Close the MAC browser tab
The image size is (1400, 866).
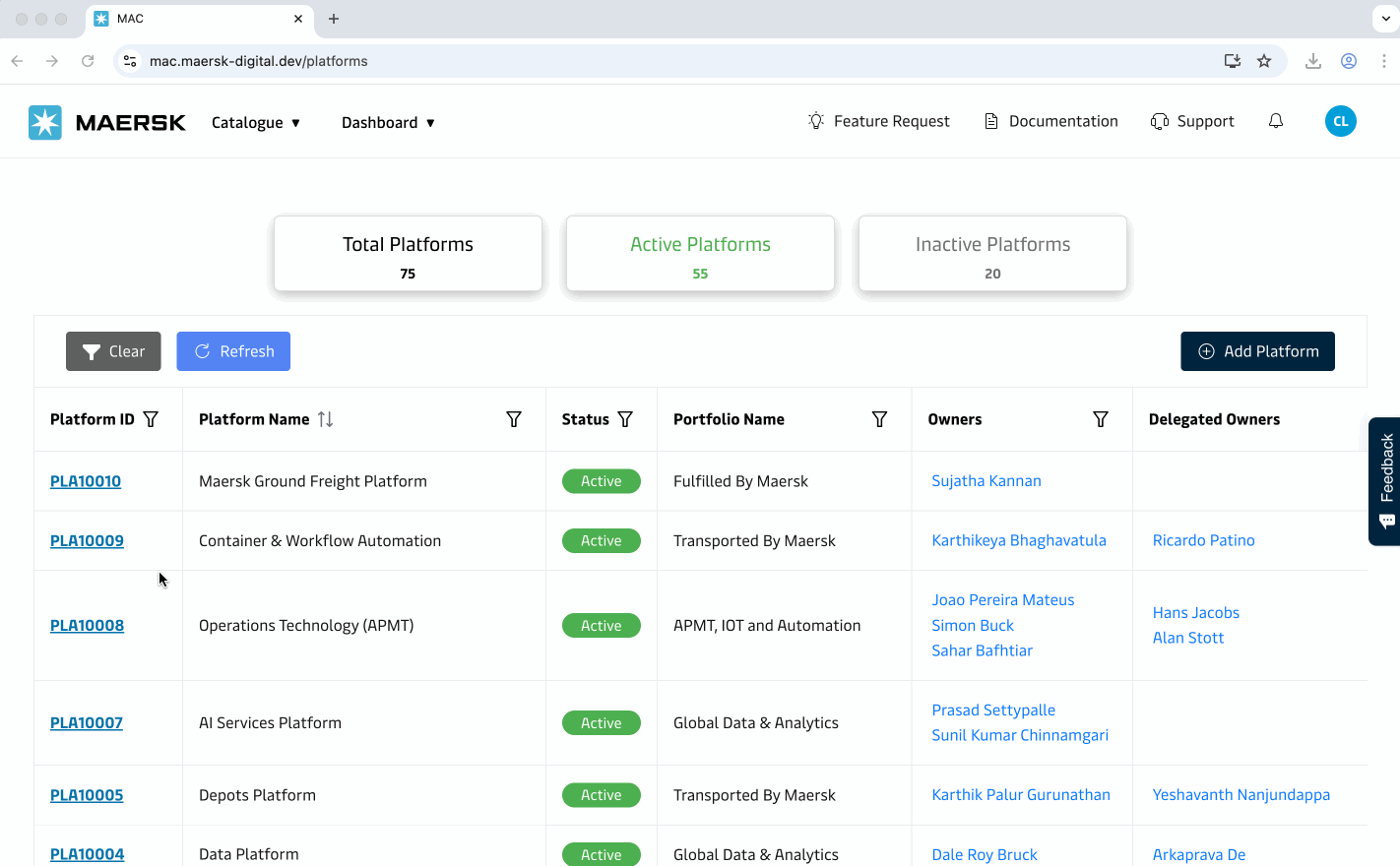298,19
